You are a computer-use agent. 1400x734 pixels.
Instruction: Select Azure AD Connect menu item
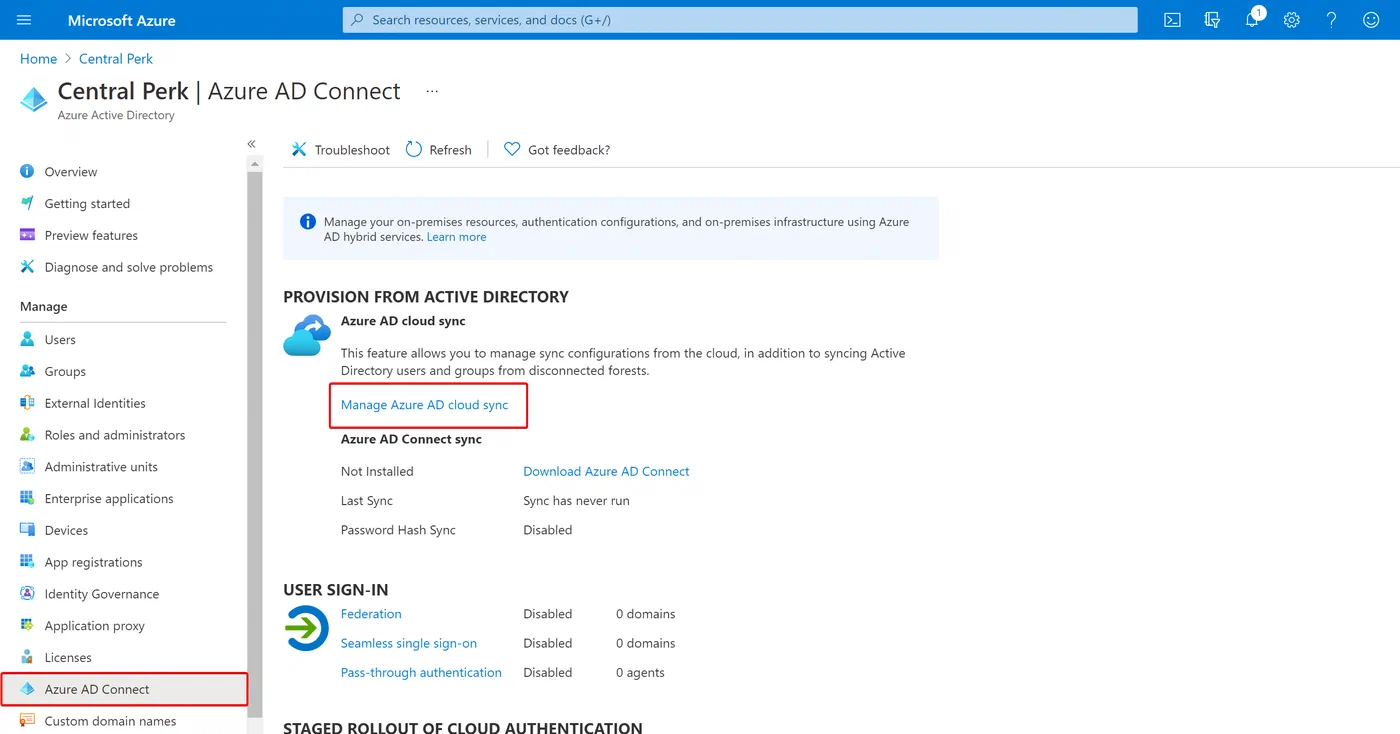pos(123,690)
